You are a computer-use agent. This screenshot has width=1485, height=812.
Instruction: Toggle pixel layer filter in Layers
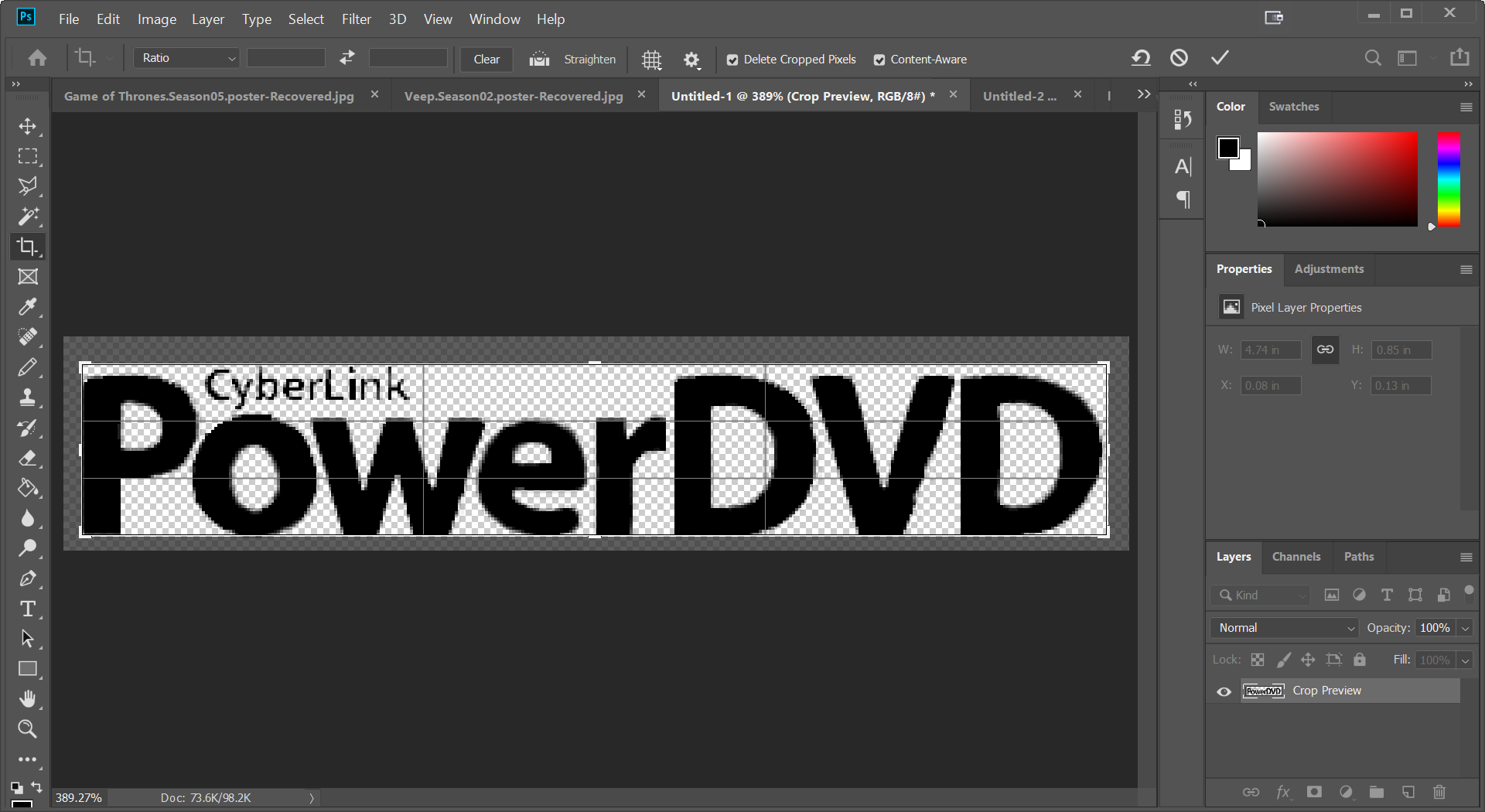pos(1332,595)
